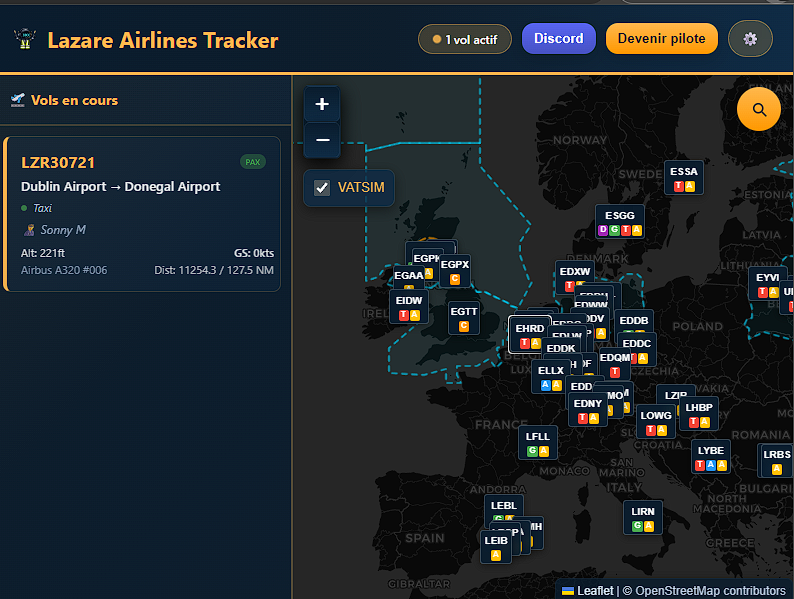This screenshot has width=794, height=599.
Task: Select the LZR30721 flight card
Action: pyautogui.click(x=142, y=214)
